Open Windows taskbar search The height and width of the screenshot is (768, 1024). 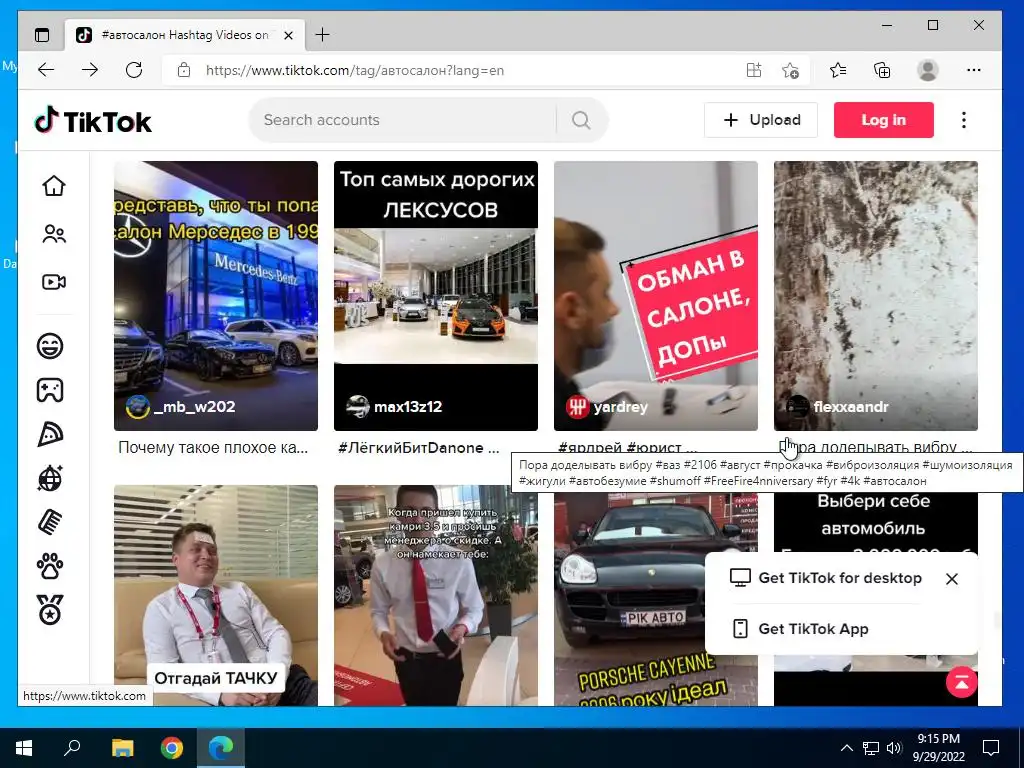pos(72,748)
